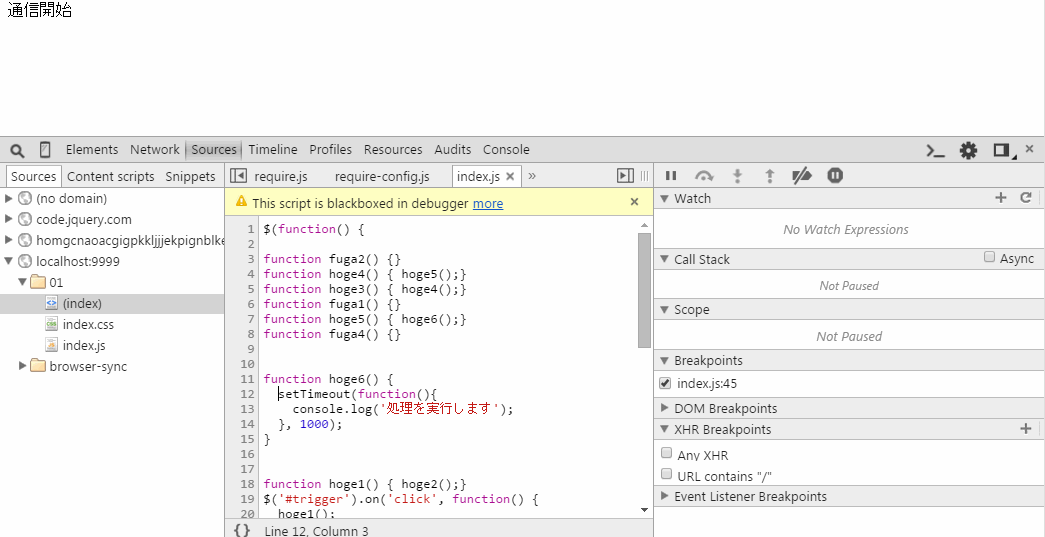
Task: Click pause on exceptions icon
Action: (835, 175)
